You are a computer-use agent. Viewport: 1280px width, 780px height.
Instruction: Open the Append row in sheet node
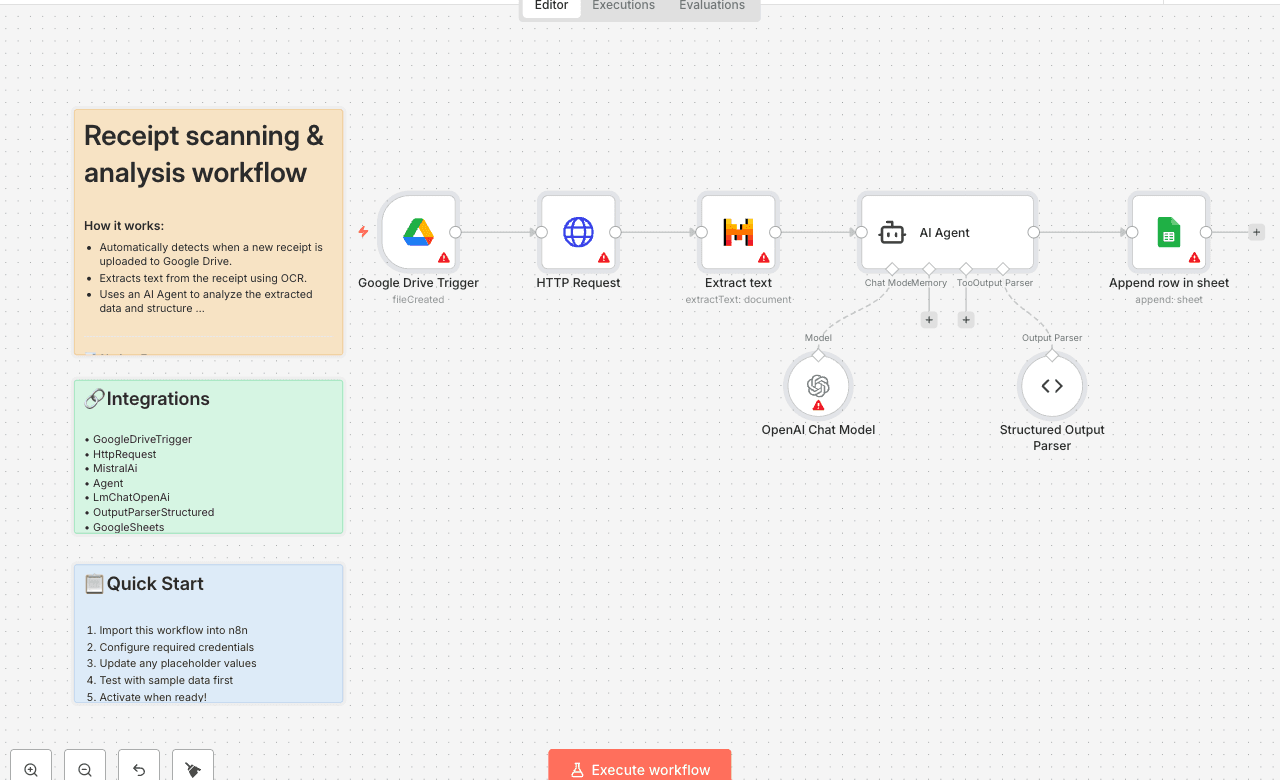(1168, 232)
